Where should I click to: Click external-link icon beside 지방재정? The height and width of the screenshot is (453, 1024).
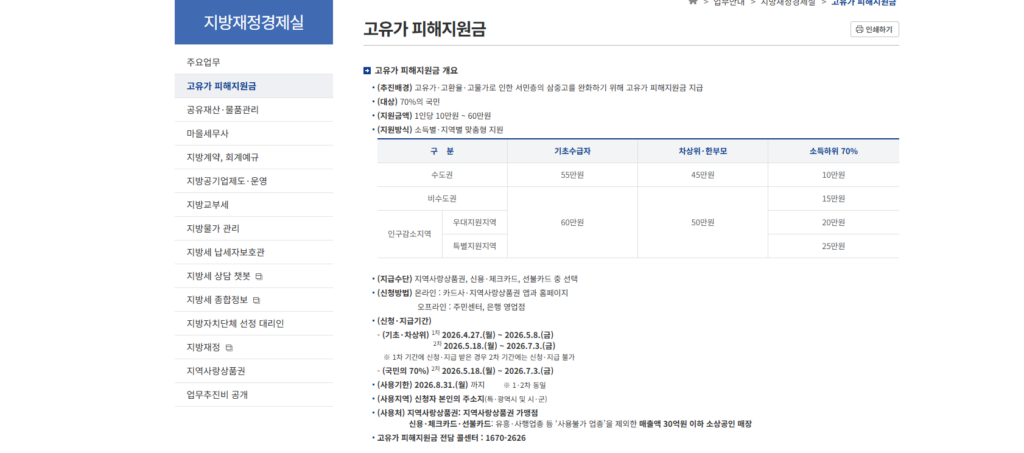[x=229, y=348]
